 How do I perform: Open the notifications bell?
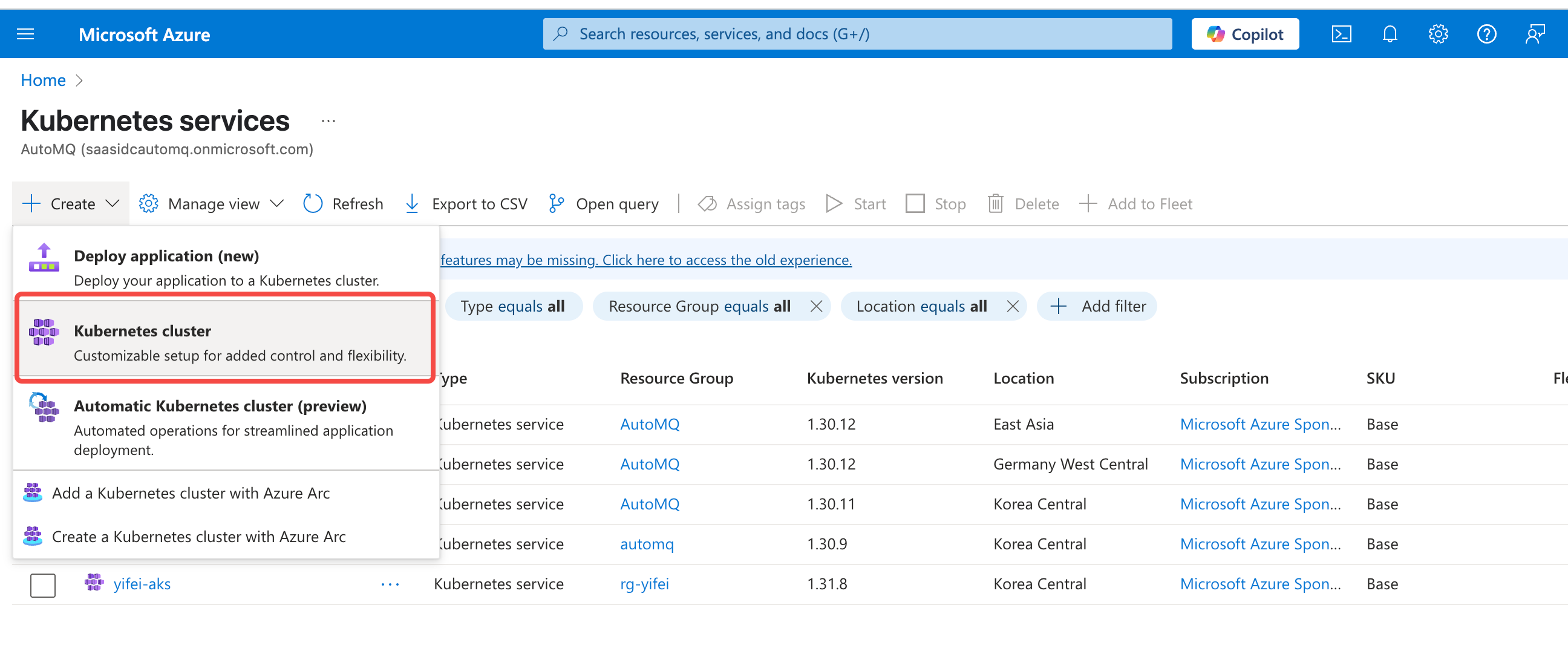pos(1390,34)
